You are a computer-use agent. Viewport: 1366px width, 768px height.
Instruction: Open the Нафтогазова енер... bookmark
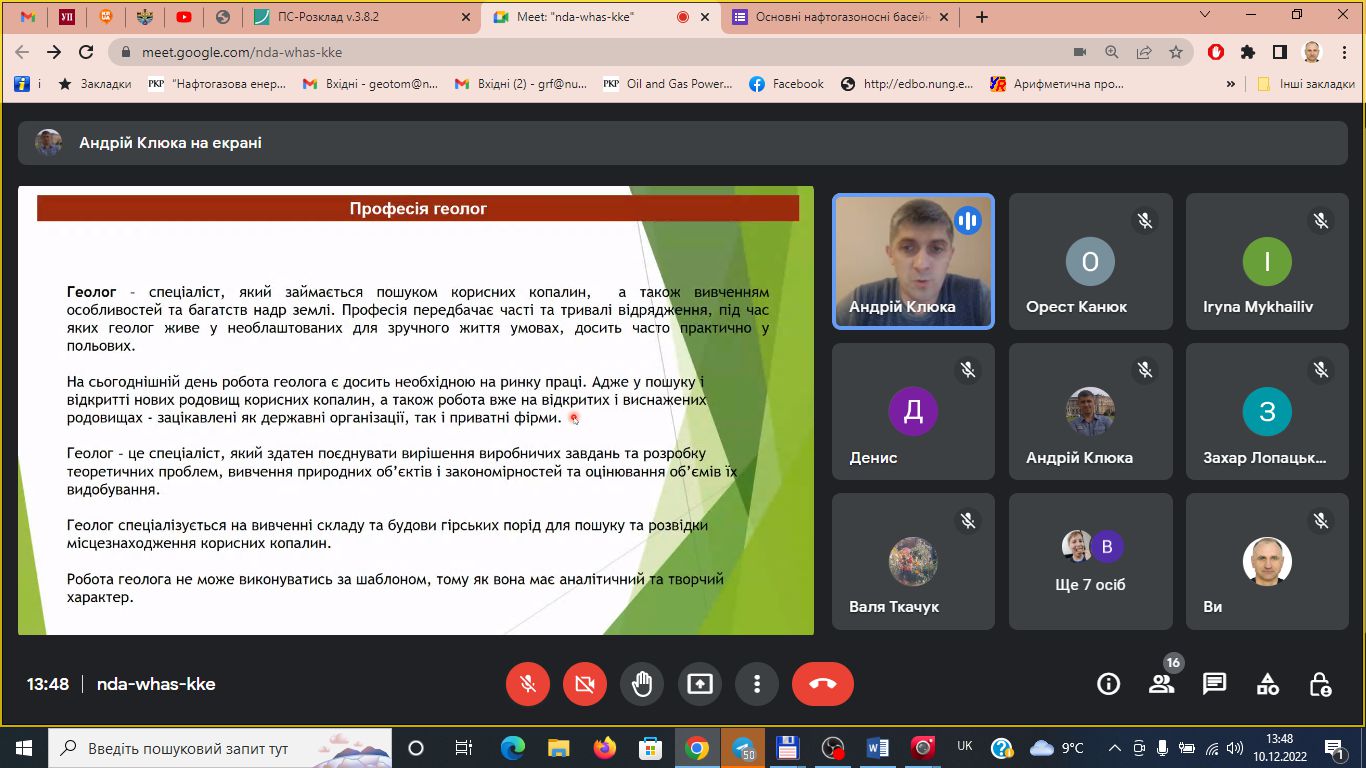pyautogui.click(x=217, y=84)
